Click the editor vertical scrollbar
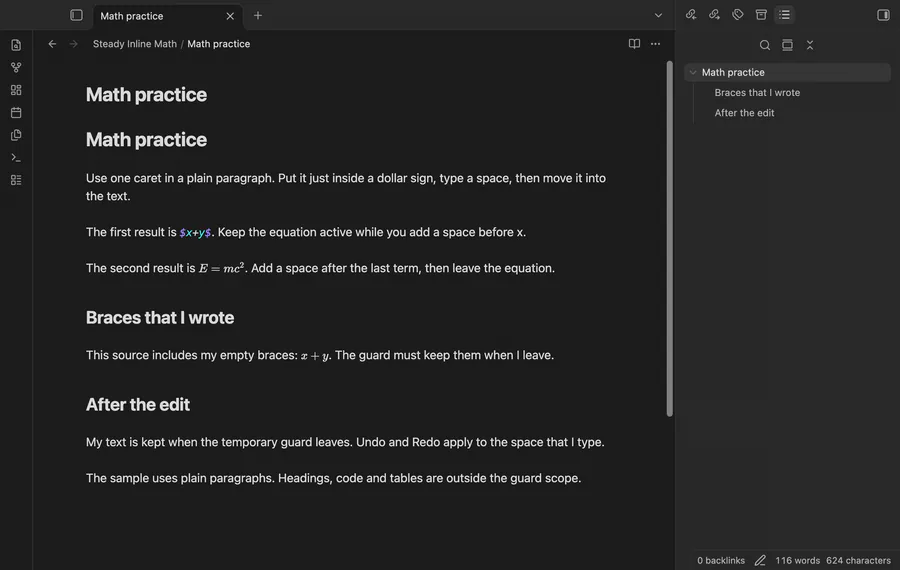Image resolution: width=900 pixels, height=570 pixels. tap(669, 238)
